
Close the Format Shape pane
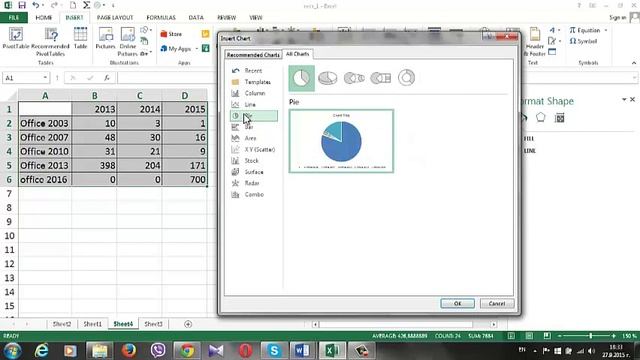click(x=633, y=99)
